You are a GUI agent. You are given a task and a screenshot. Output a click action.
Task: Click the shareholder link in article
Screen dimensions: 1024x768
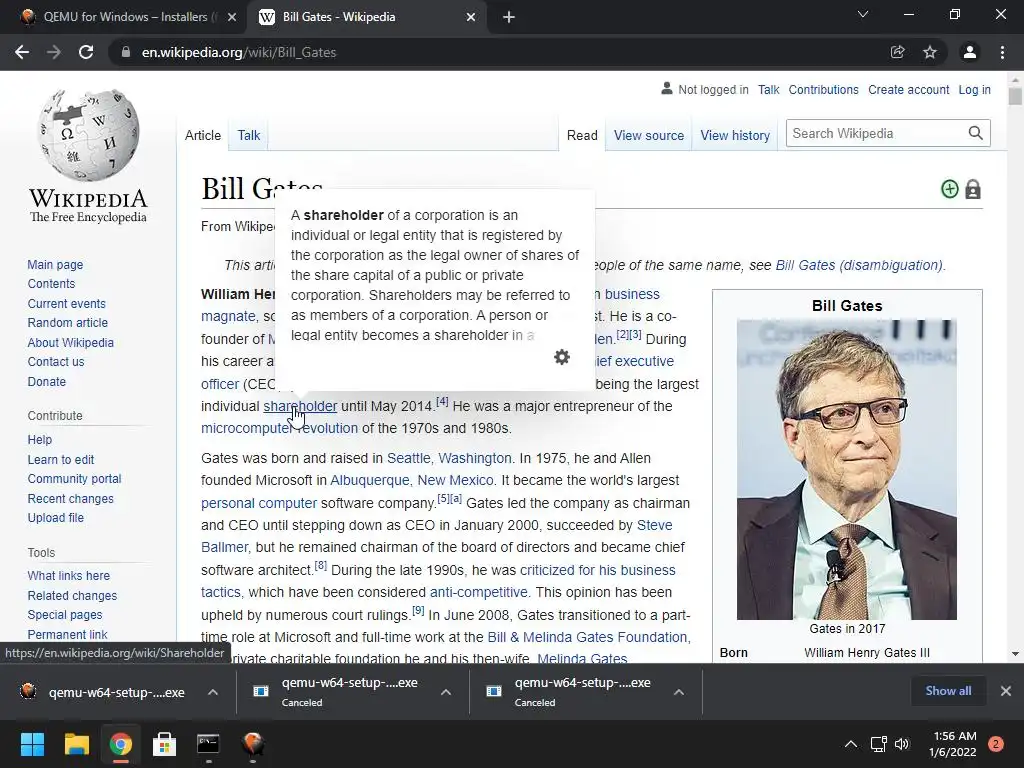[300, 406]
